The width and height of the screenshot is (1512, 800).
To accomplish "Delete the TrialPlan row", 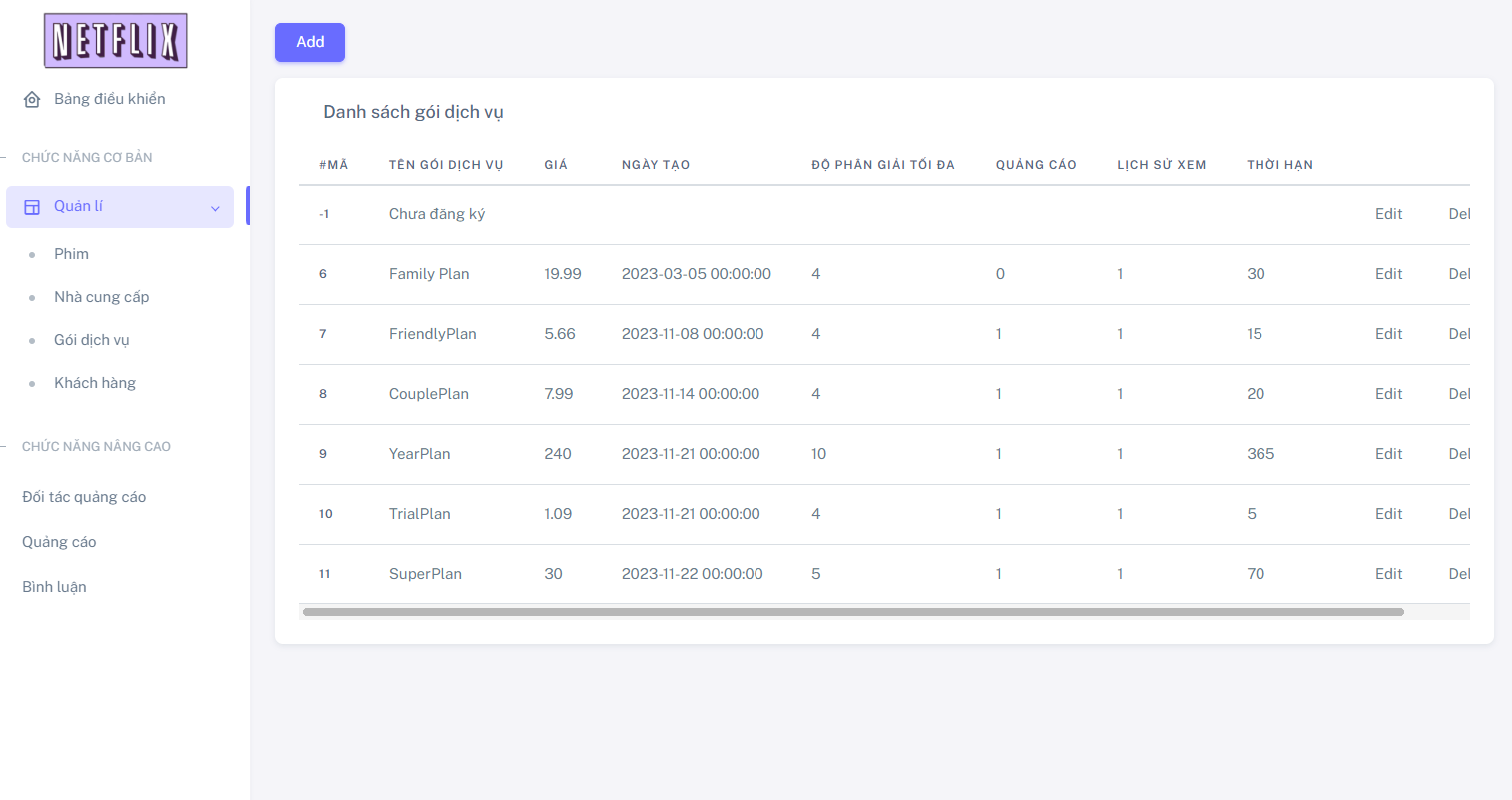I will click(1459, 514).
